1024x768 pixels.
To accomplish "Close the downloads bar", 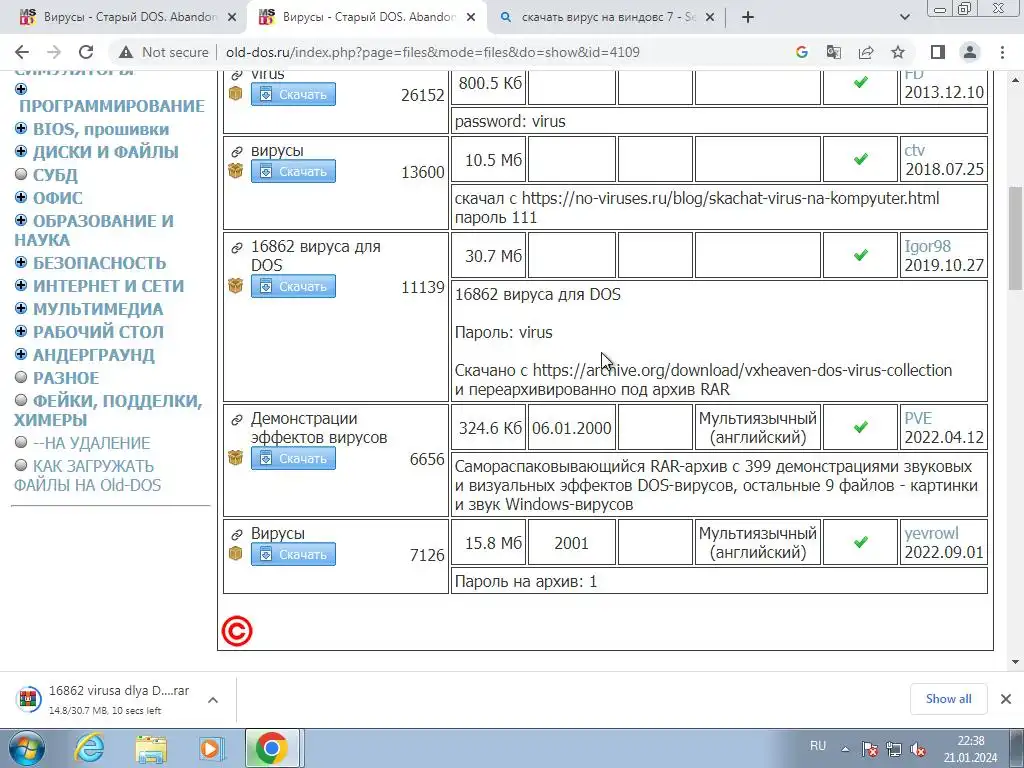I will point(1006,699).
